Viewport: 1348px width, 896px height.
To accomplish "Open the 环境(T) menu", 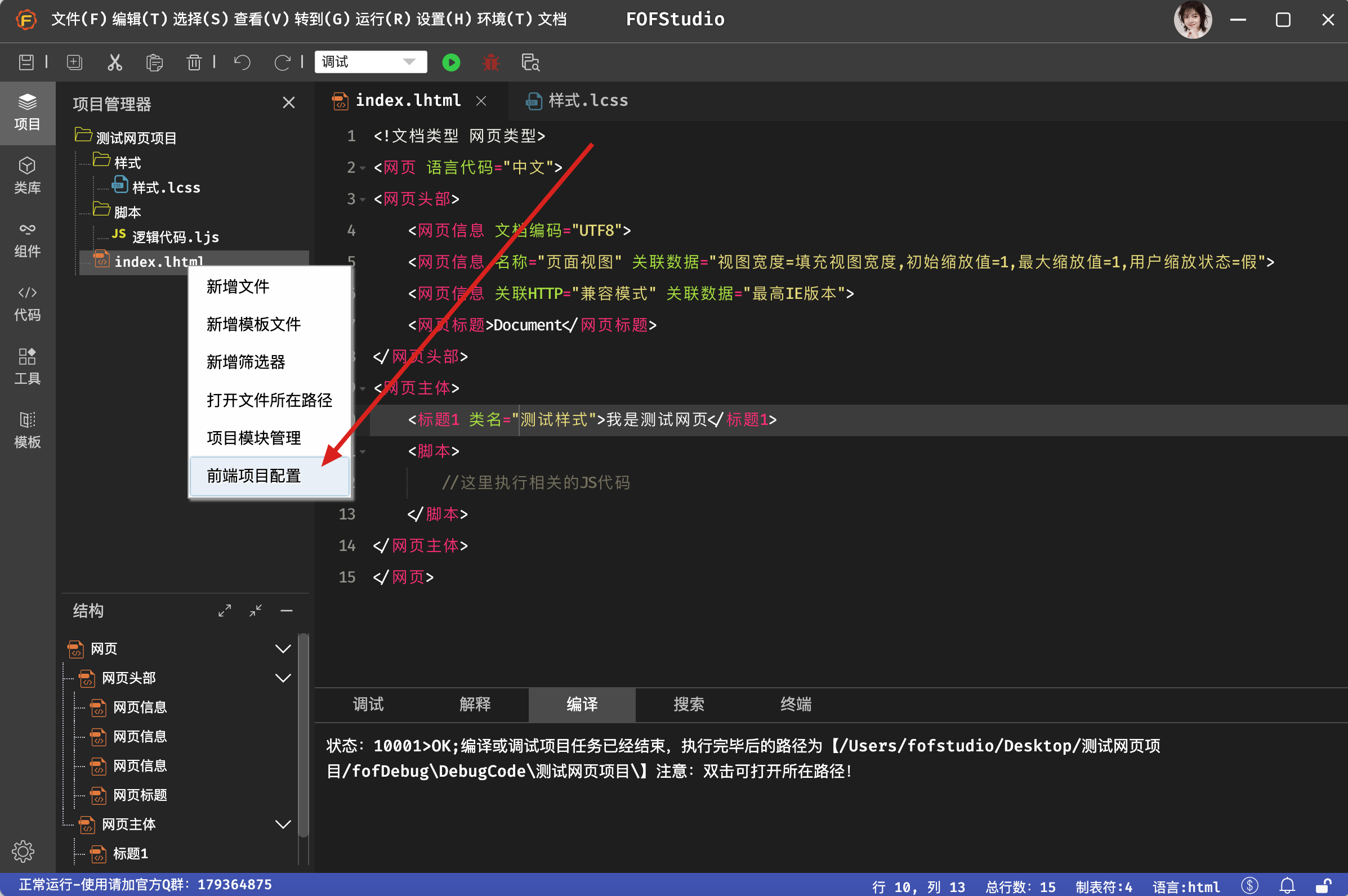I will coord(504,20).
